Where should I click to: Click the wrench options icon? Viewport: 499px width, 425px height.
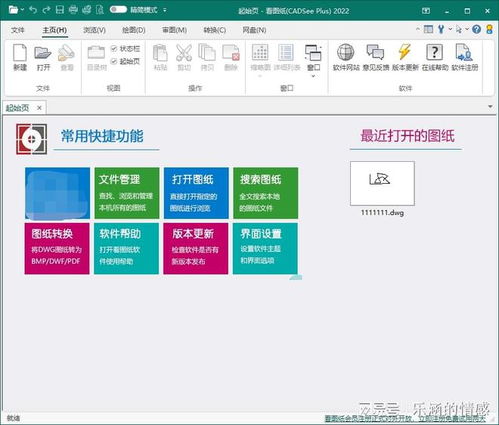(441, 29)
